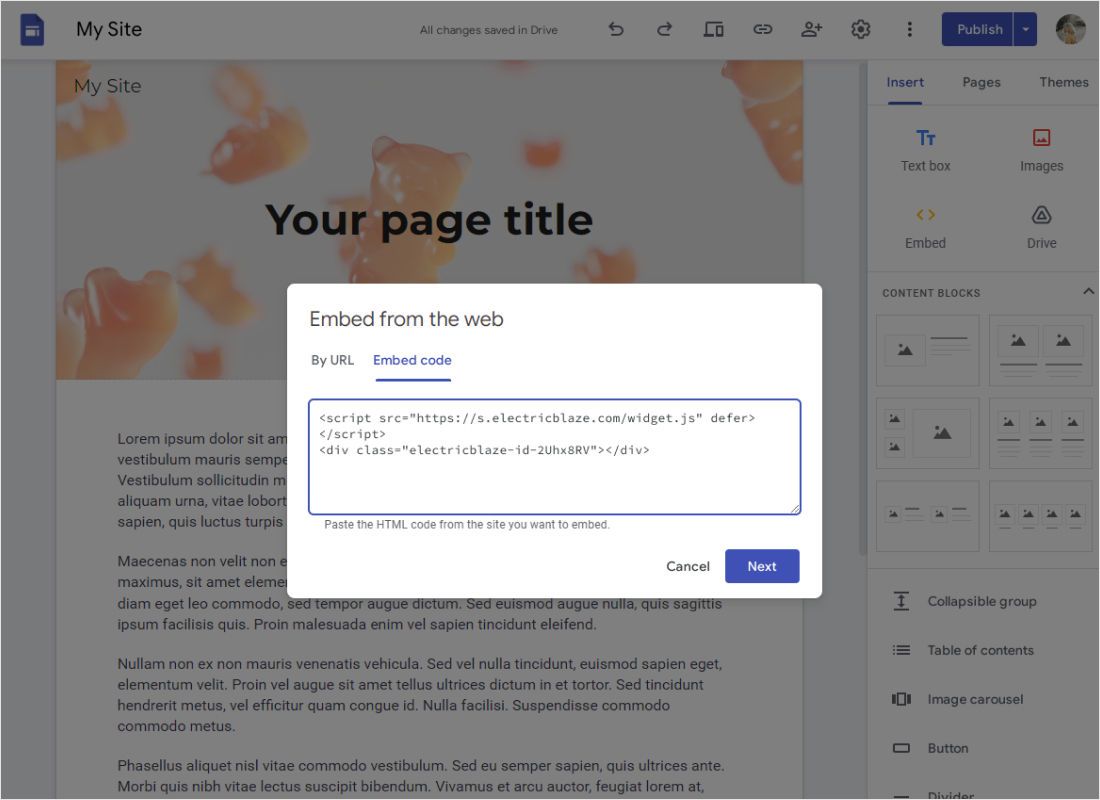This screenshot has width=1100, height=800.
Task: Insert a file from Drive
Action: (x=1041, y=228)
